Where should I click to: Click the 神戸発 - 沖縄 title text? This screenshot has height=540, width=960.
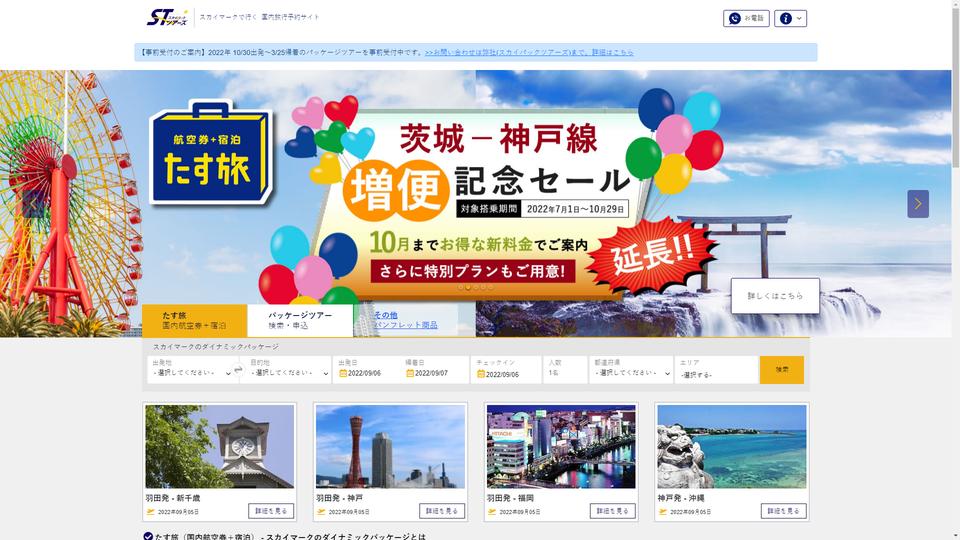681,498
